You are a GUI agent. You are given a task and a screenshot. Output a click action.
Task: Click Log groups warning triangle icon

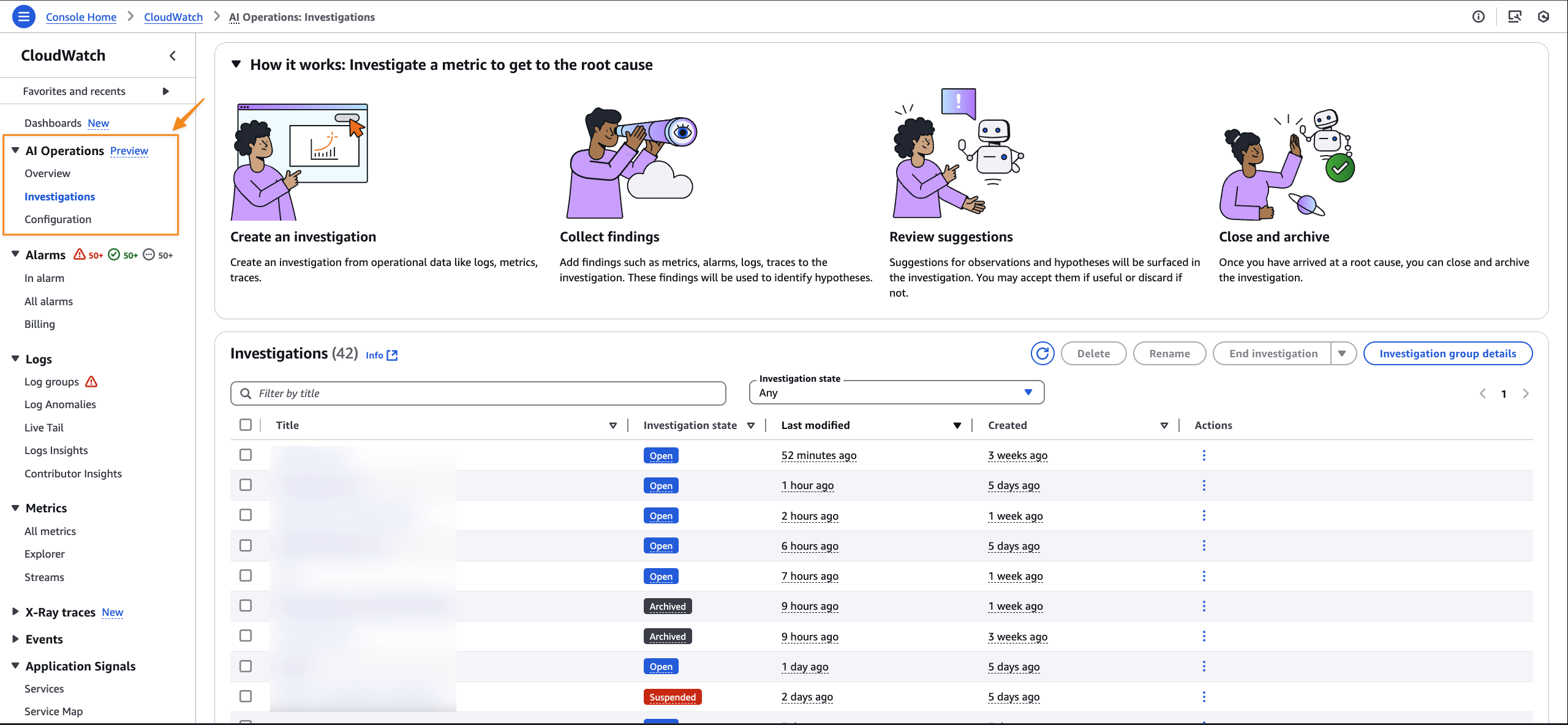click(91, 382)
